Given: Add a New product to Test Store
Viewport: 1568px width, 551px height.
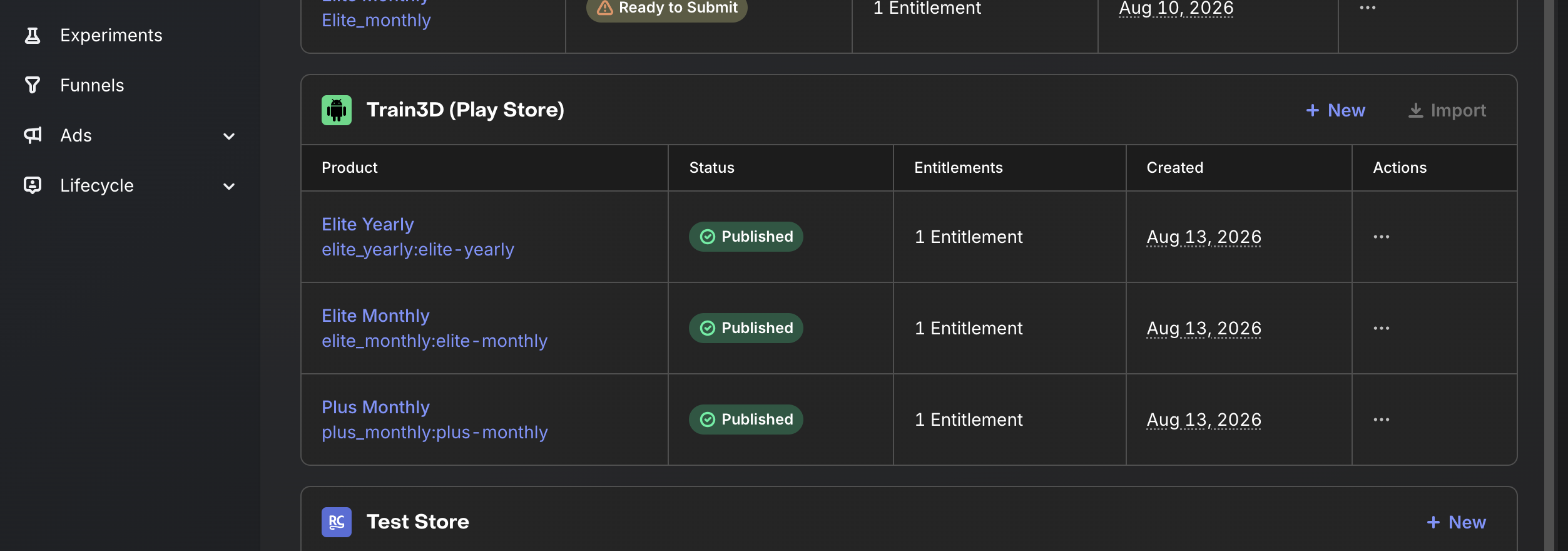Looking at the screenshot, I should click(1456, 522).
